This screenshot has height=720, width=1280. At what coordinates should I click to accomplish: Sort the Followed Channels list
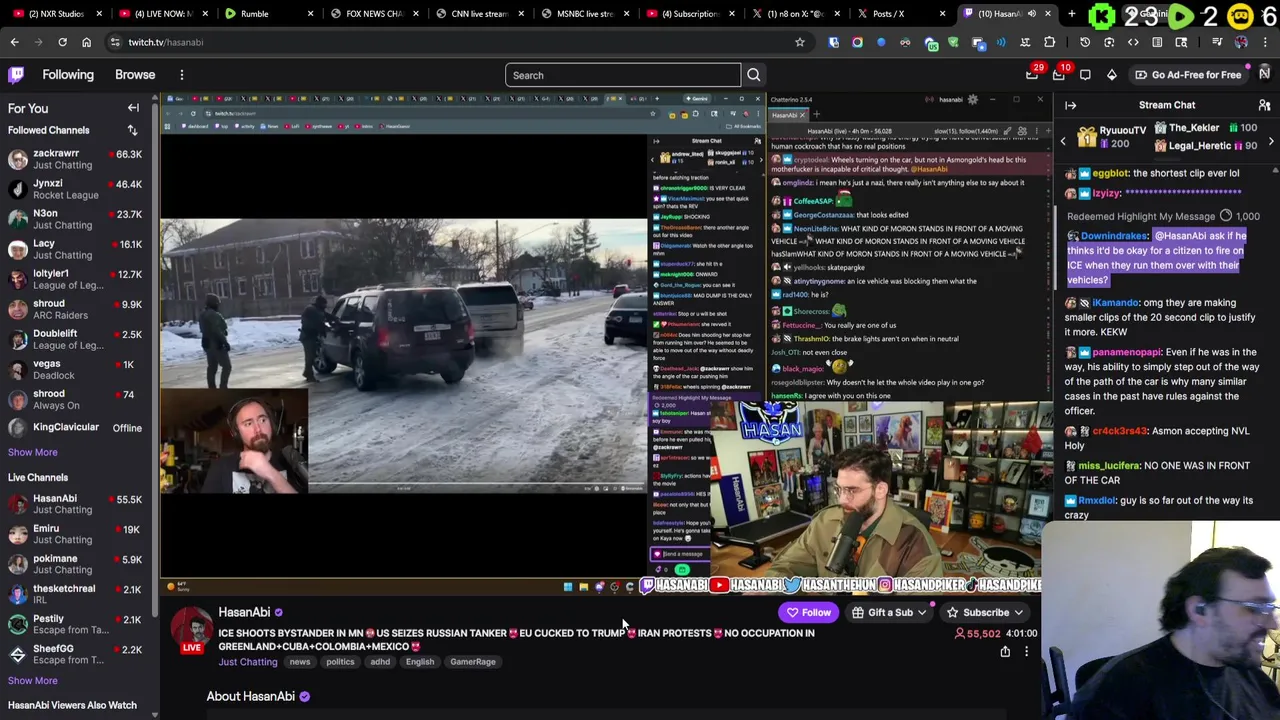[132, 130]
